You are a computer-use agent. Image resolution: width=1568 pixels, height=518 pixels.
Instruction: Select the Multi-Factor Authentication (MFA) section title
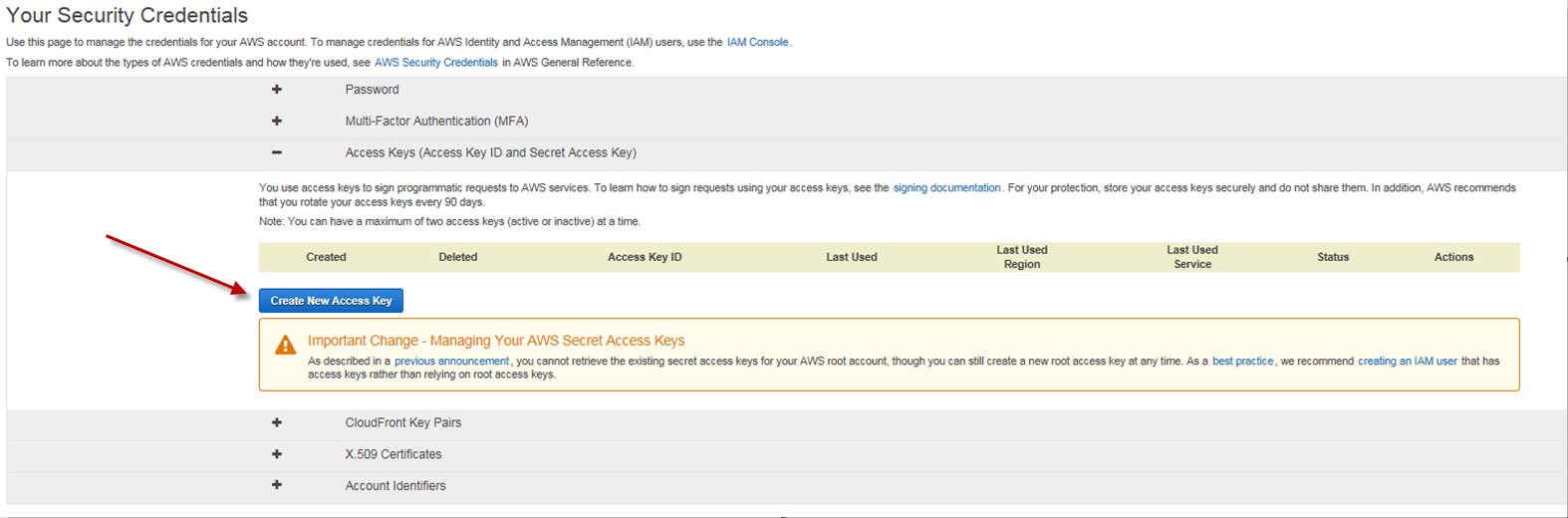[x=436, y=122]
